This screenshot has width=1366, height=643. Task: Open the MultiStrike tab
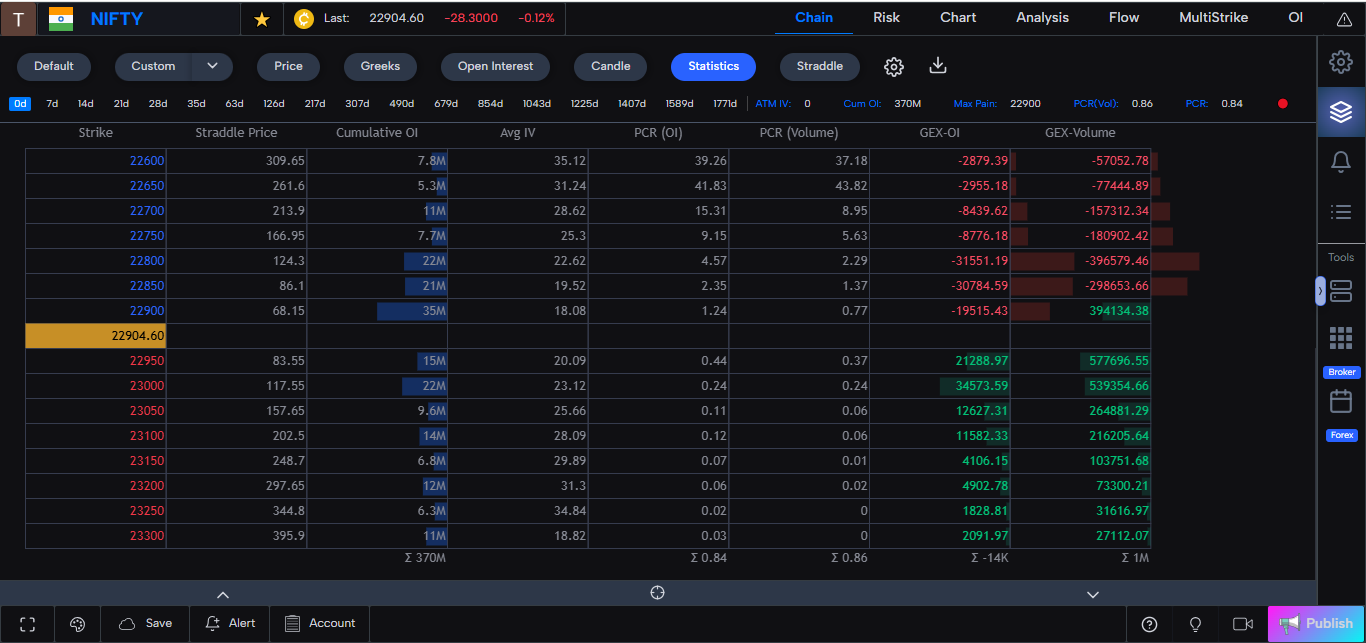coord(1213,17)
